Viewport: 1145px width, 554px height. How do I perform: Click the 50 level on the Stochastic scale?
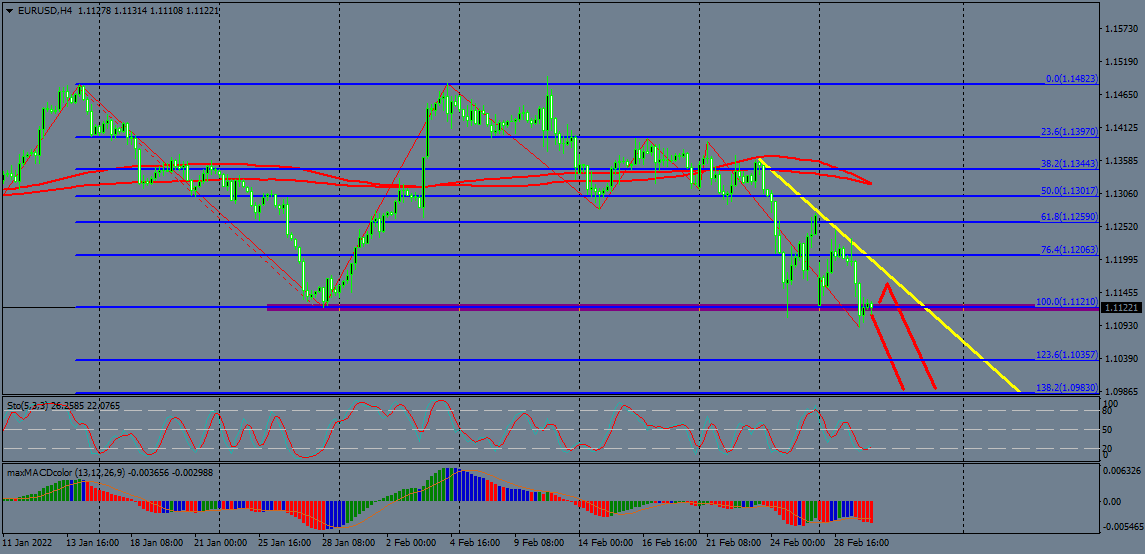point(1106,429)
